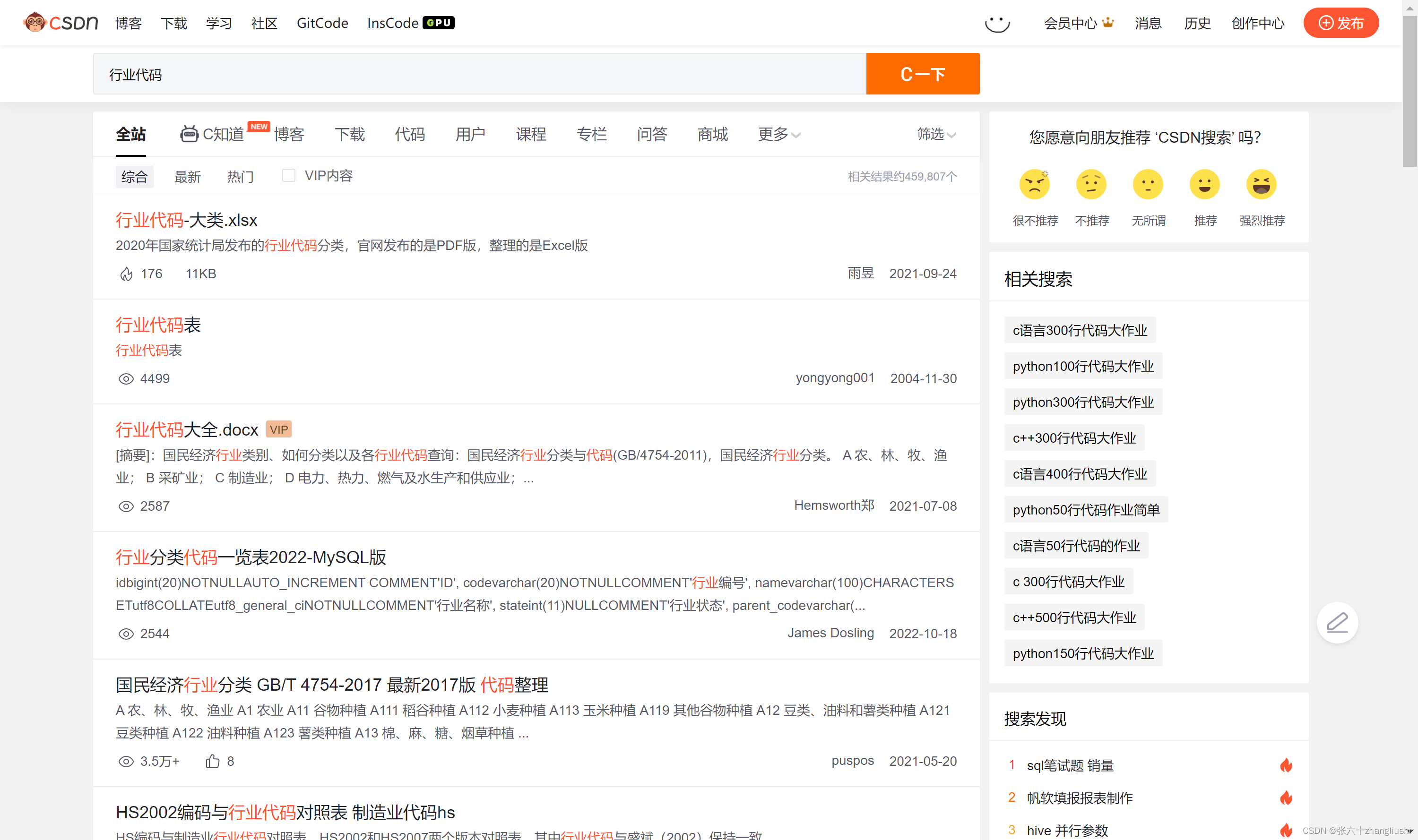Screen dimensions: 1418x840
Task: Enable the VIP内容 checkbox
Action: (x=289, y=175)
